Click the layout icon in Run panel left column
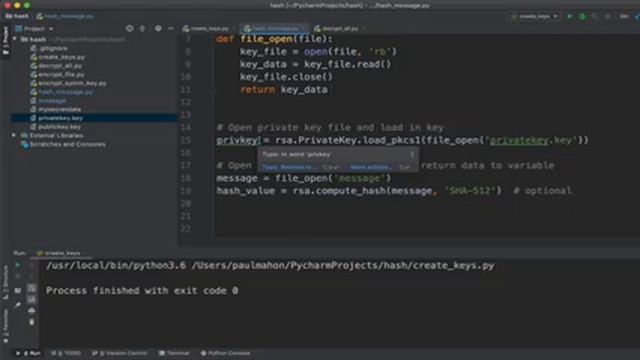640x360 pixels. click(x=18, y=291)
